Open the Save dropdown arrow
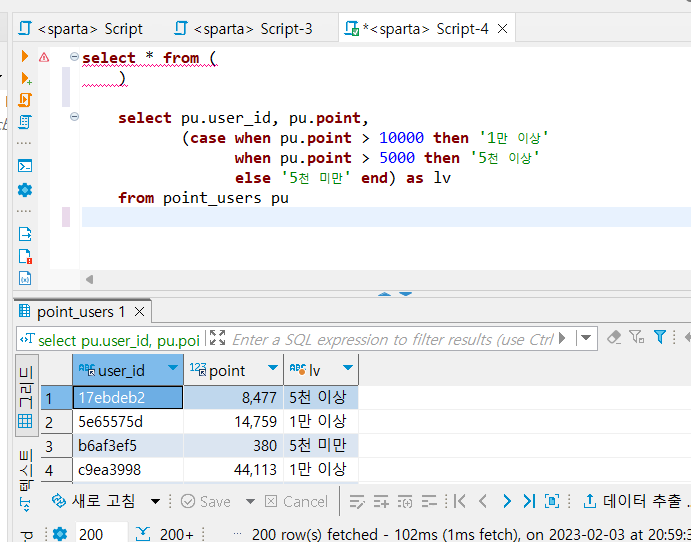 click(x=250, y=501)
